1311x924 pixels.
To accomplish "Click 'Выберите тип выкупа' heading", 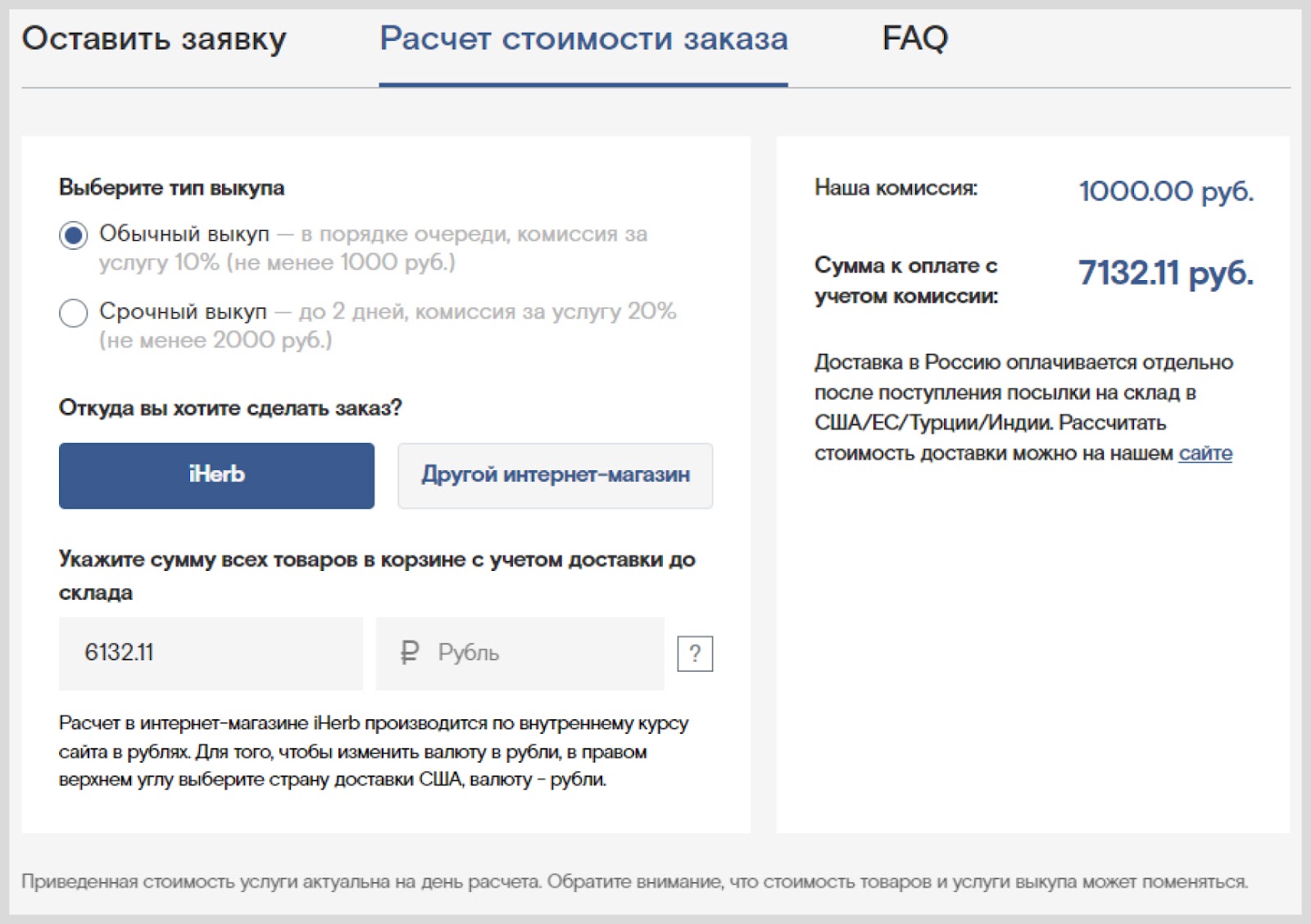I will (x=172, y=188).
